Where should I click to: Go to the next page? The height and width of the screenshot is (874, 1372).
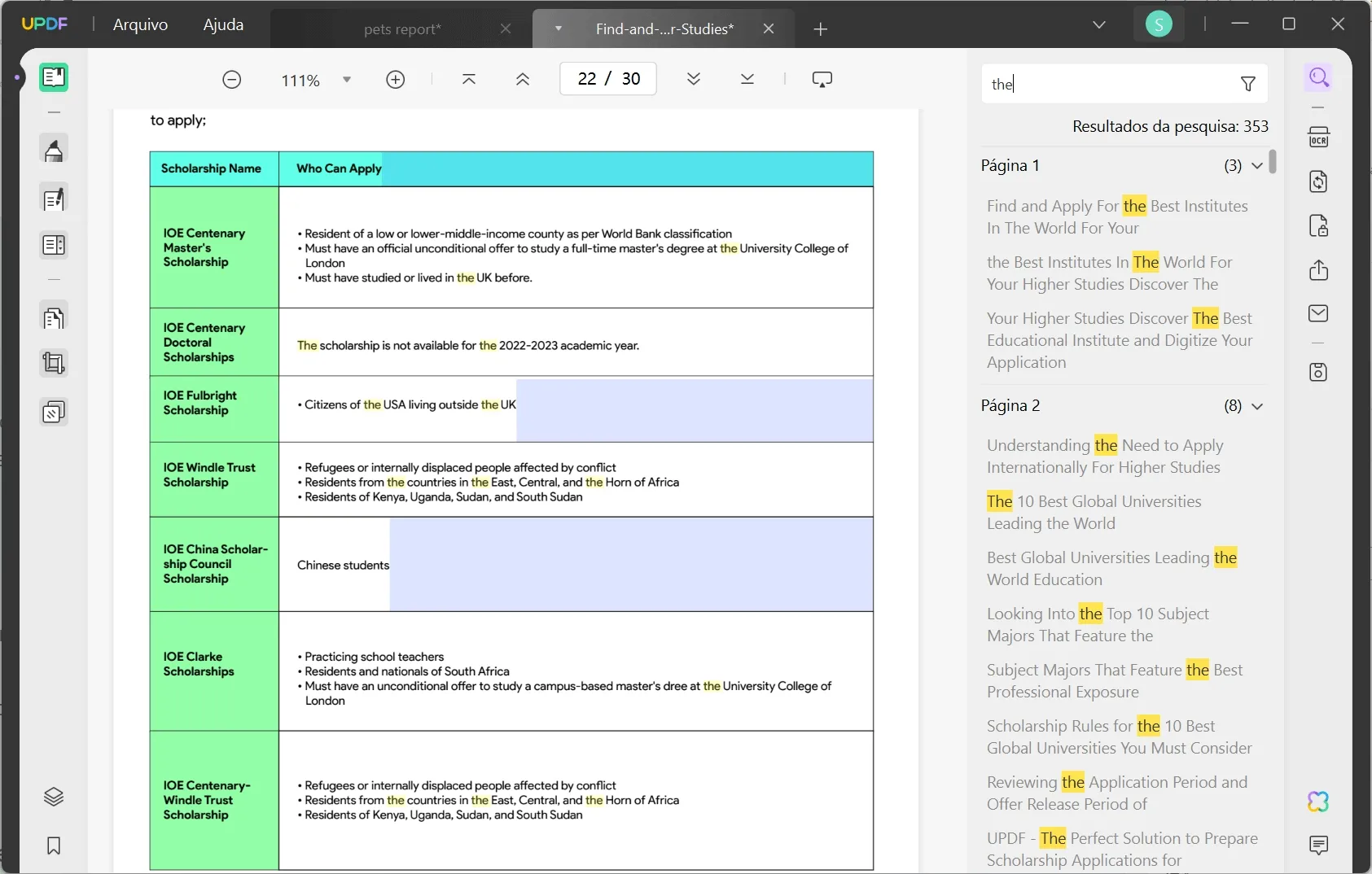coord(694,79)
